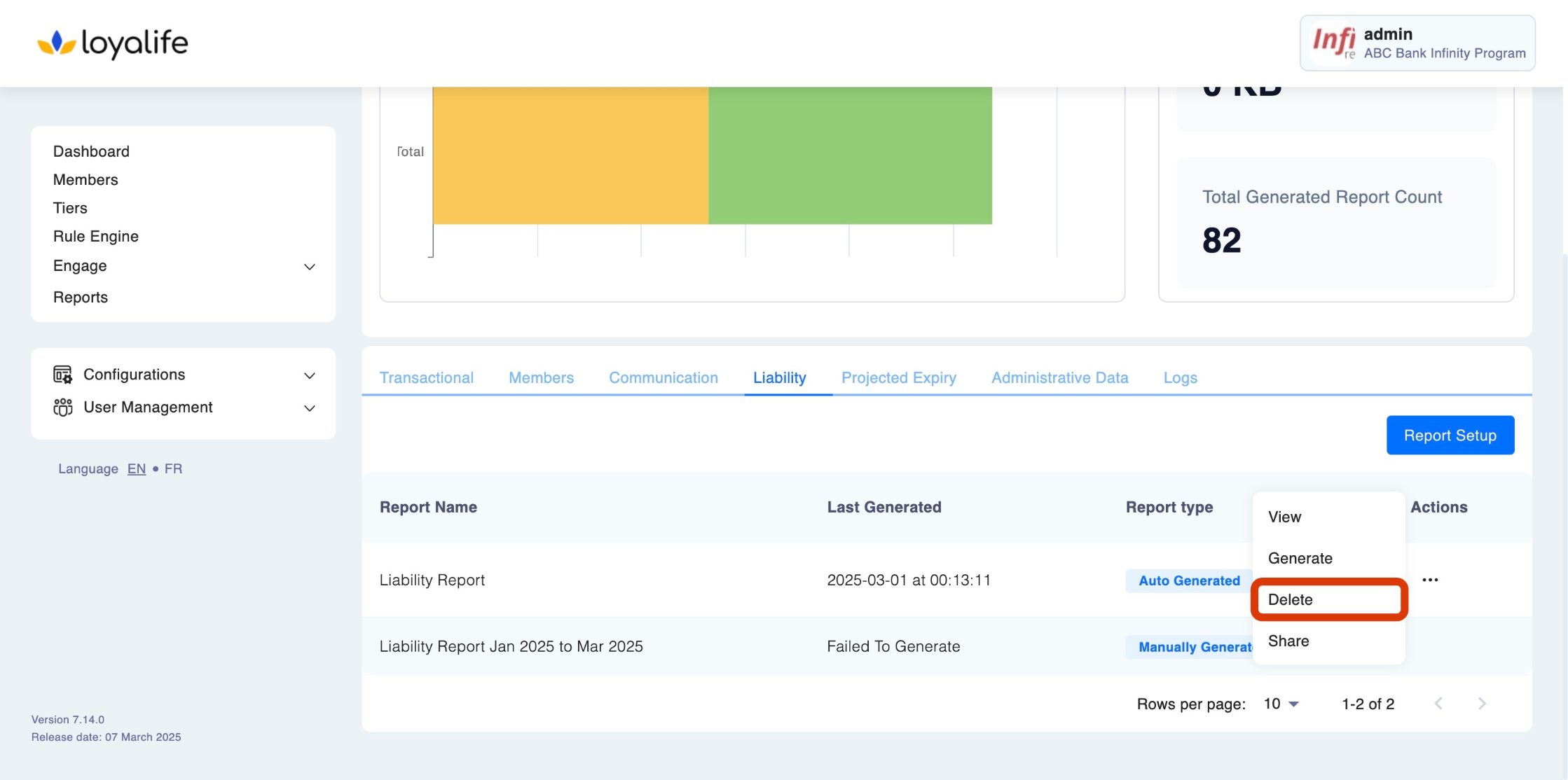The image size is (1568, 780).
Task: Click the User Management people icon
Action: coord(62,408)
